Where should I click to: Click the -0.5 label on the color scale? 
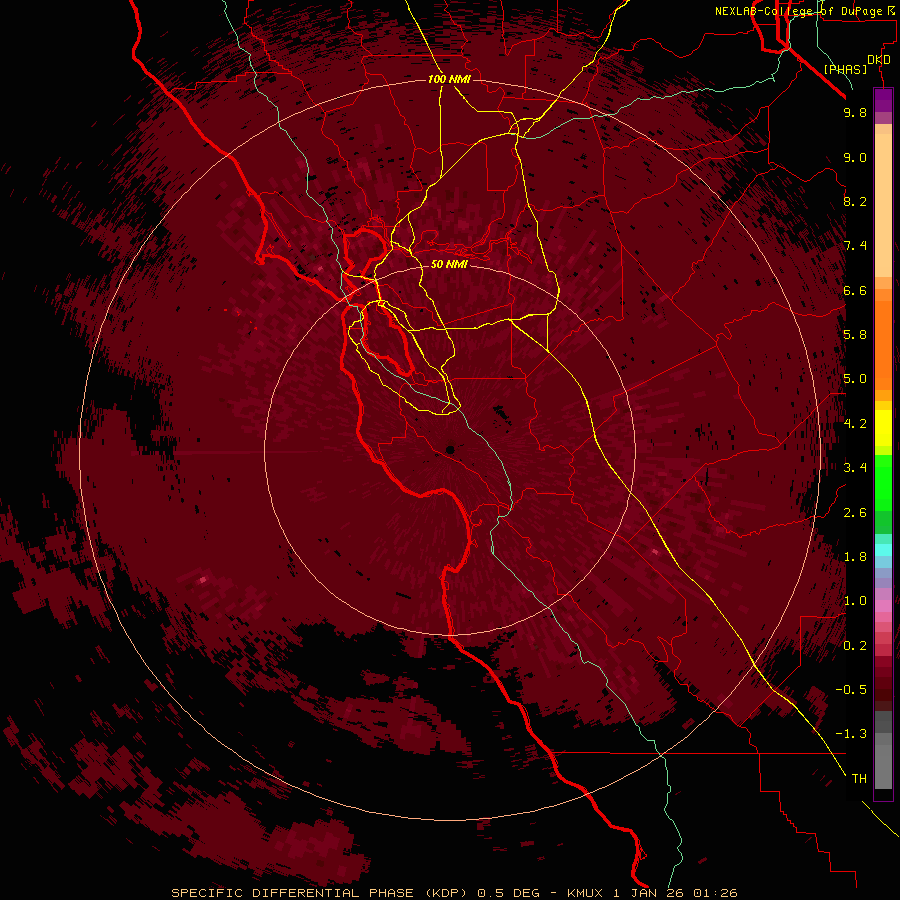point(851,690)
